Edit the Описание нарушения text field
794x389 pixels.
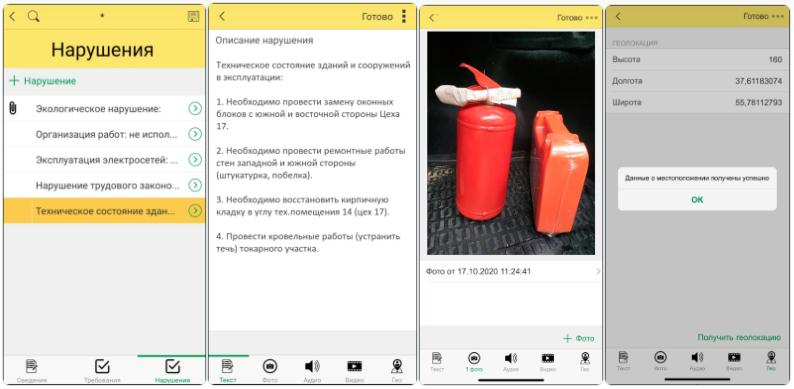tap(312, 180)
